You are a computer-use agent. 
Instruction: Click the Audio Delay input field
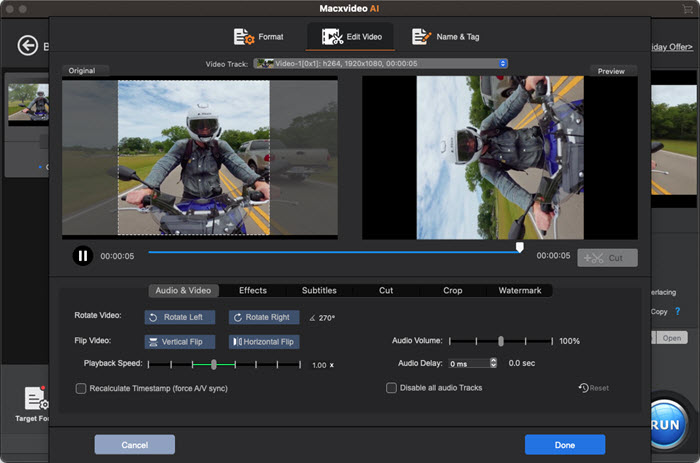coord(469,363)
